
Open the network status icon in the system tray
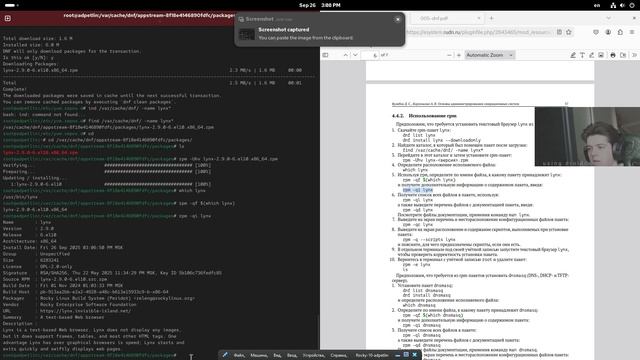coord(613,5)
